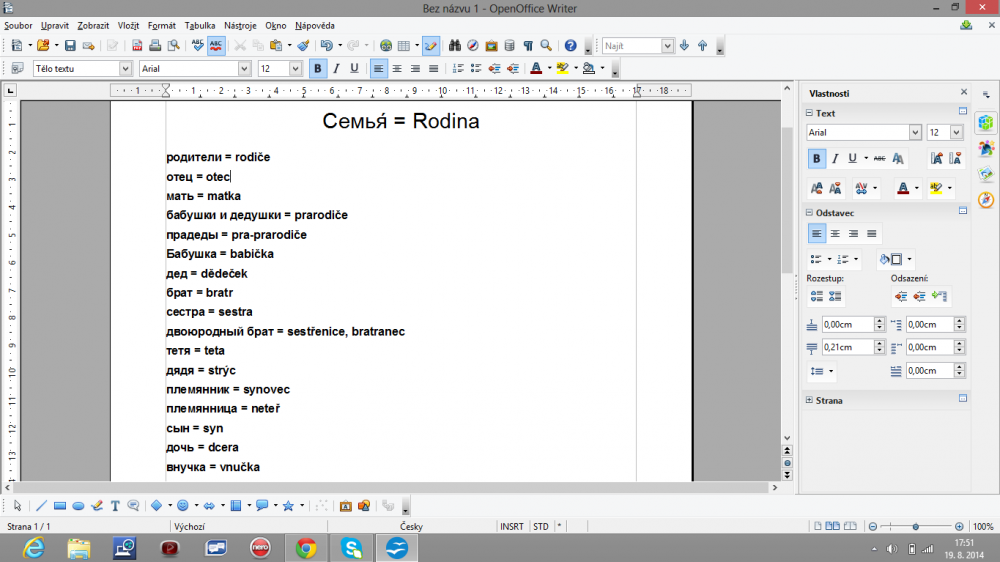The image size is (1000, 562).
Task: Open the Zoom magnifier icon
Action: pos(547,46)
